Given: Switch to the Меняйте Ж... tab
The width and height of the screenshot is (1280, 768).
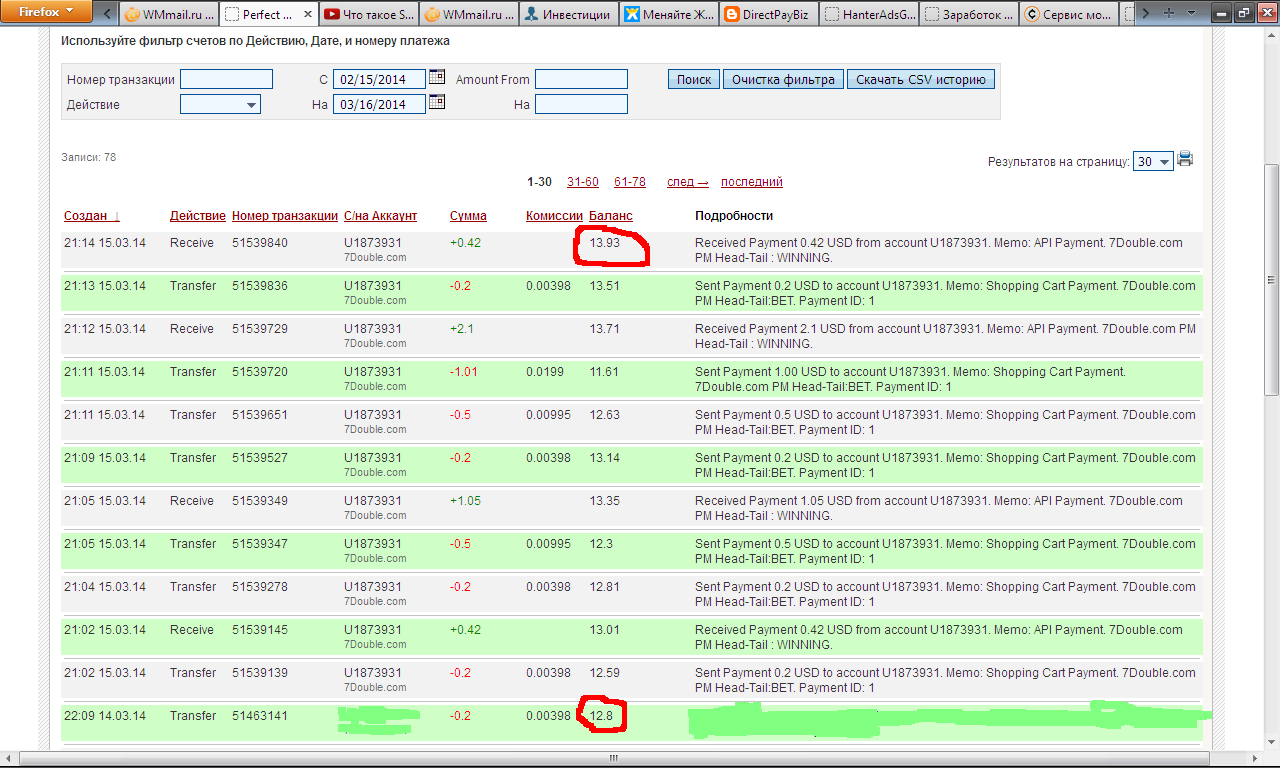Looking at the screenshot, I should point(668,14).
